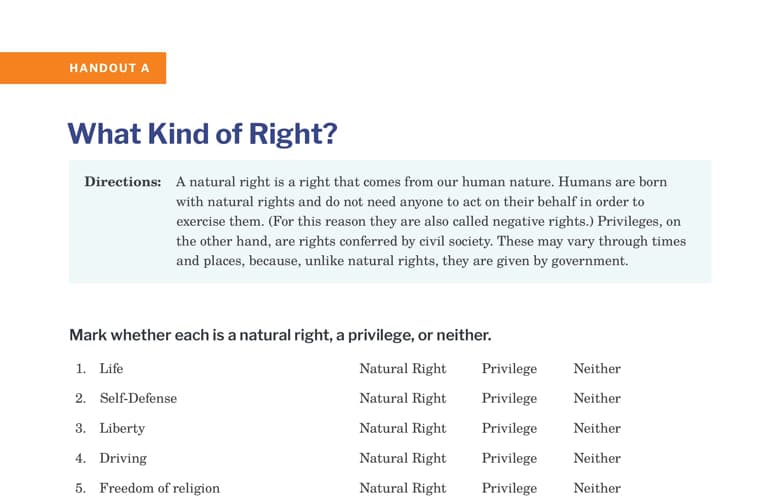Choose Neither for Liberty
780x500 pixels.
click(x=597, y=428)
